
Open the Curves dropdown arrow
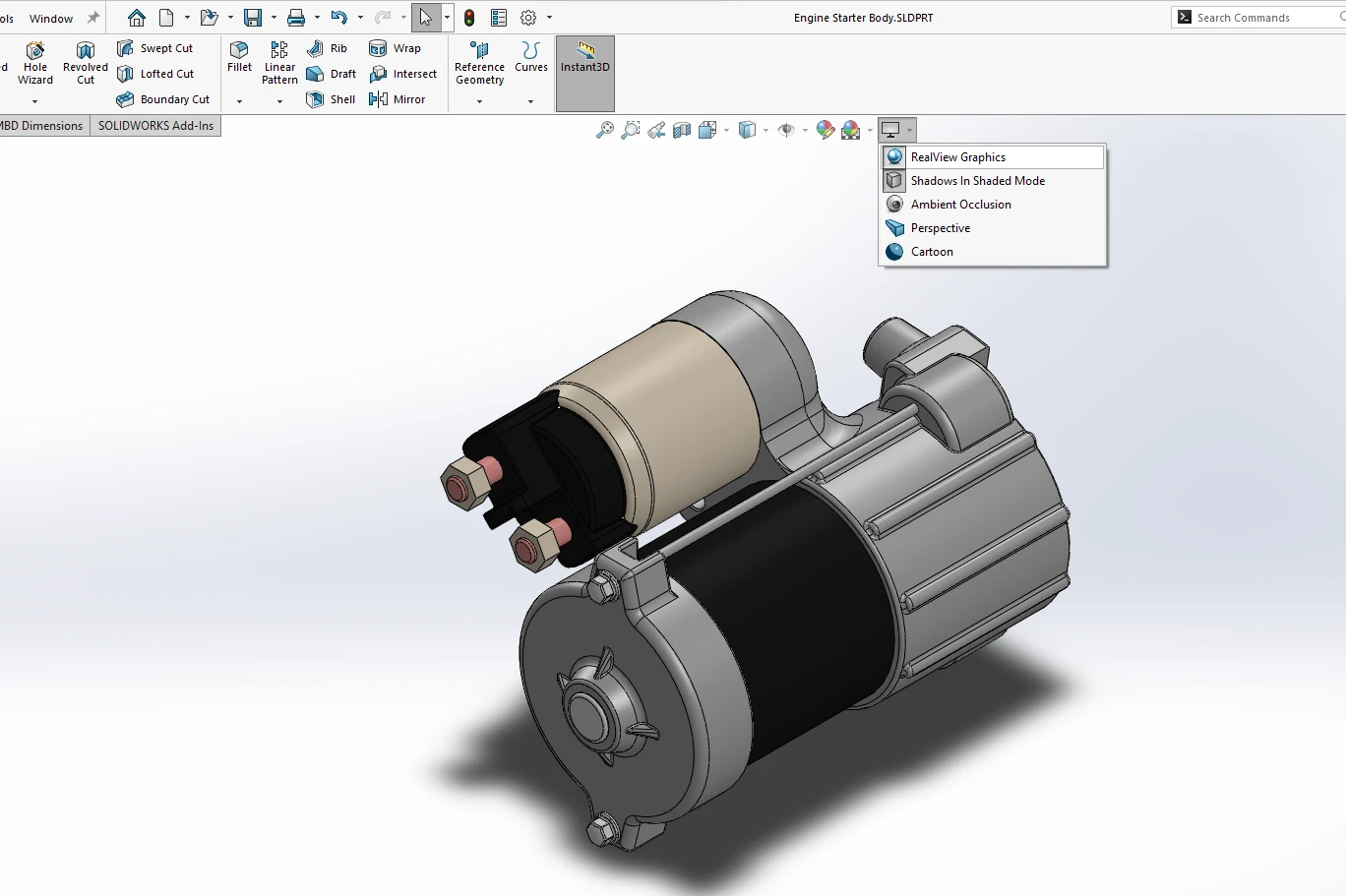(530, 101)
